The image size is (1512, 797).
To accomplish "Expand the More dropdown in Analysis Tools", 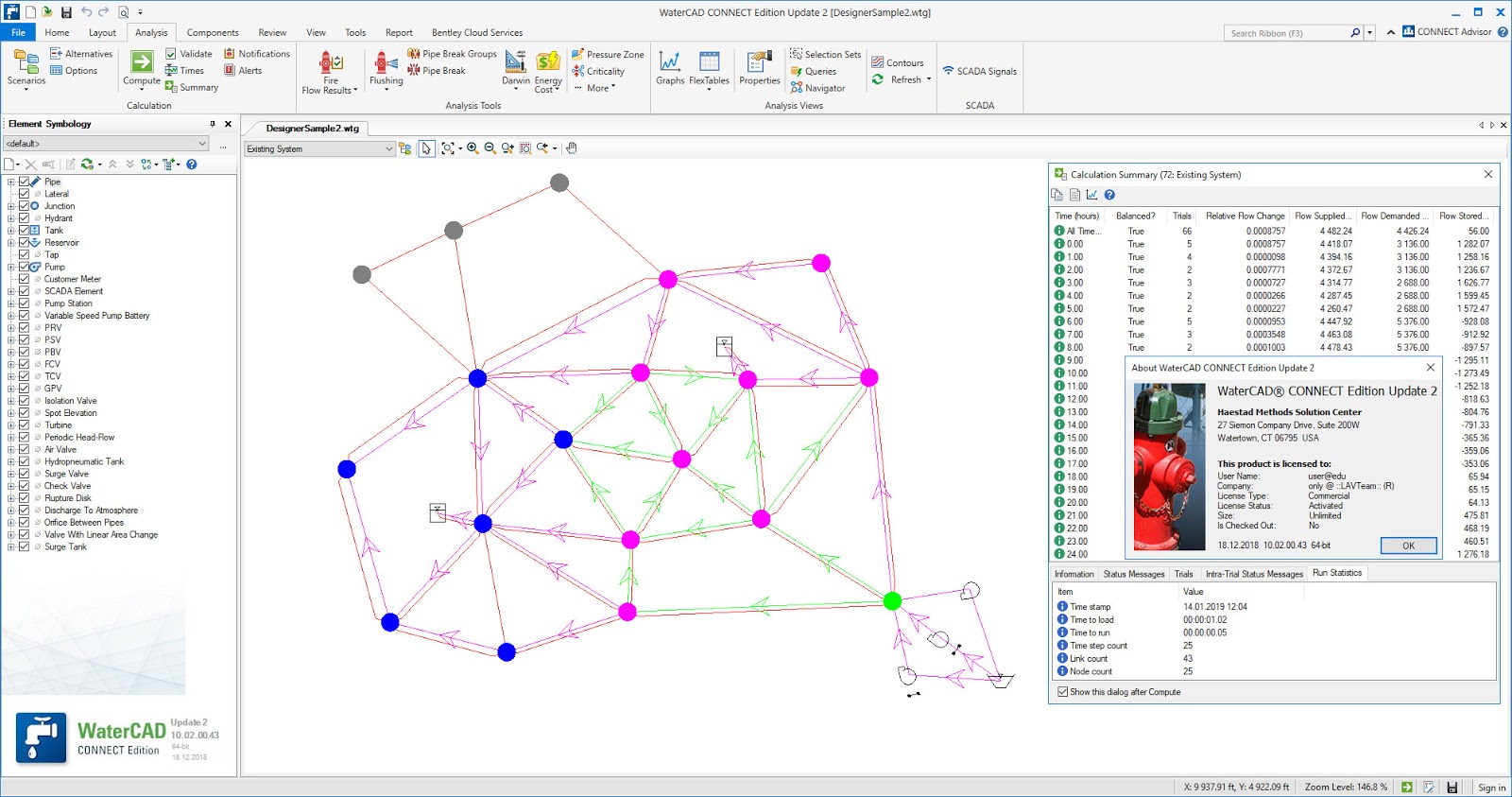I will pos(596,88).
